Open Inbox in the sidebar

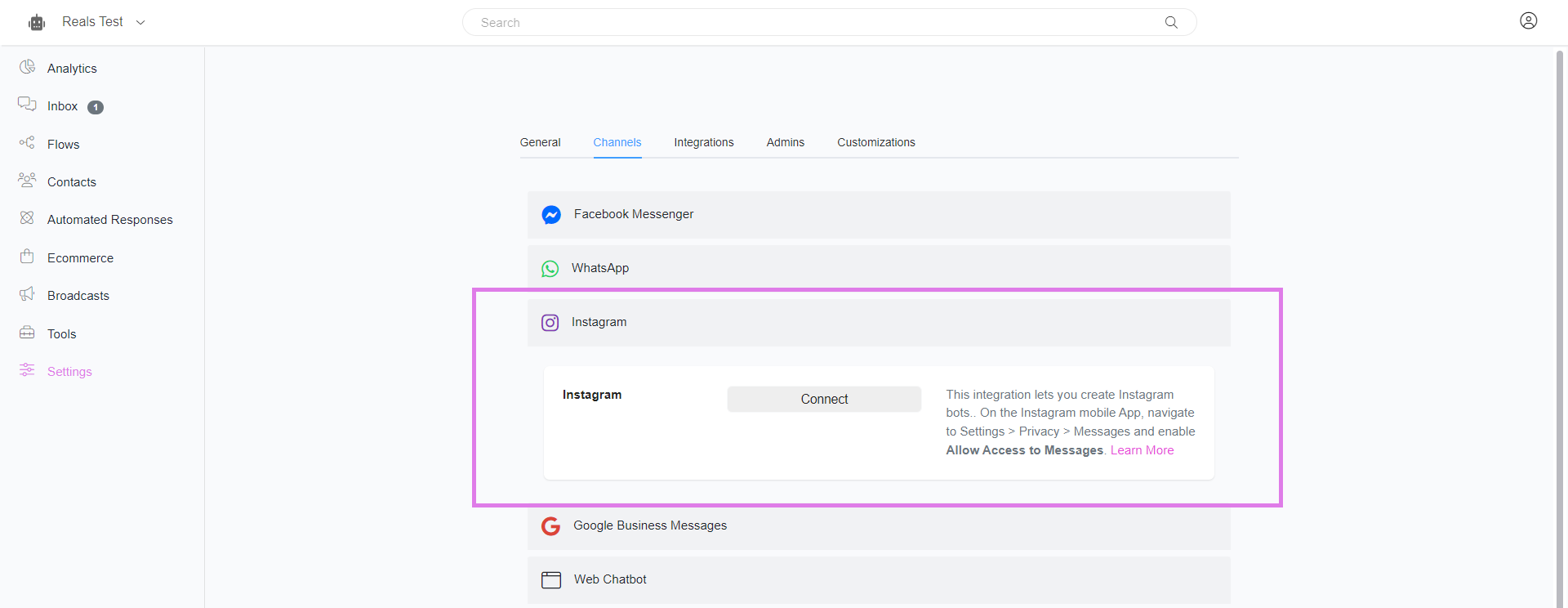click(x=62, y=106)
